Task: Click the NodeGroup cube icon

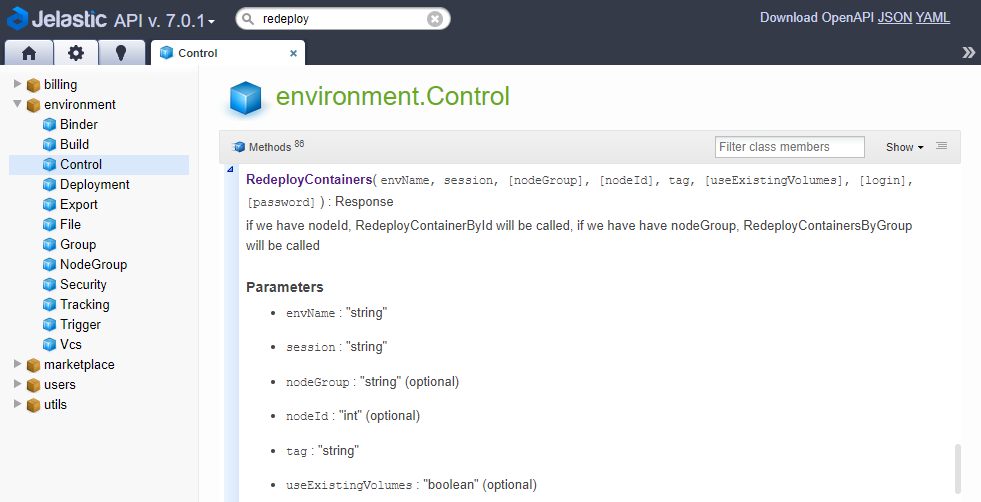Action: (49, 265)
